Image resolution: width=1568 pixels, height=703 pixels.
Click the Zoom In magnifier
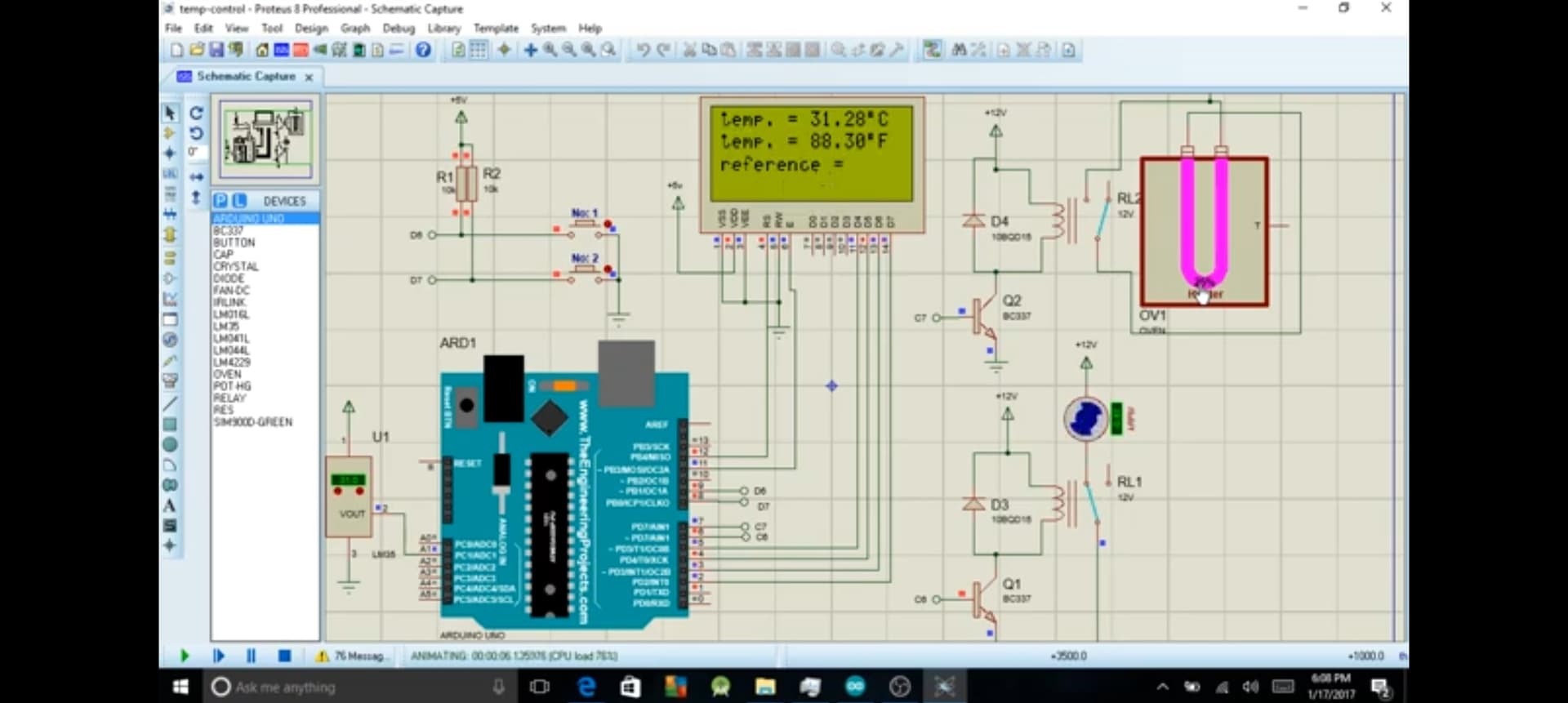(x=550, y=50)
